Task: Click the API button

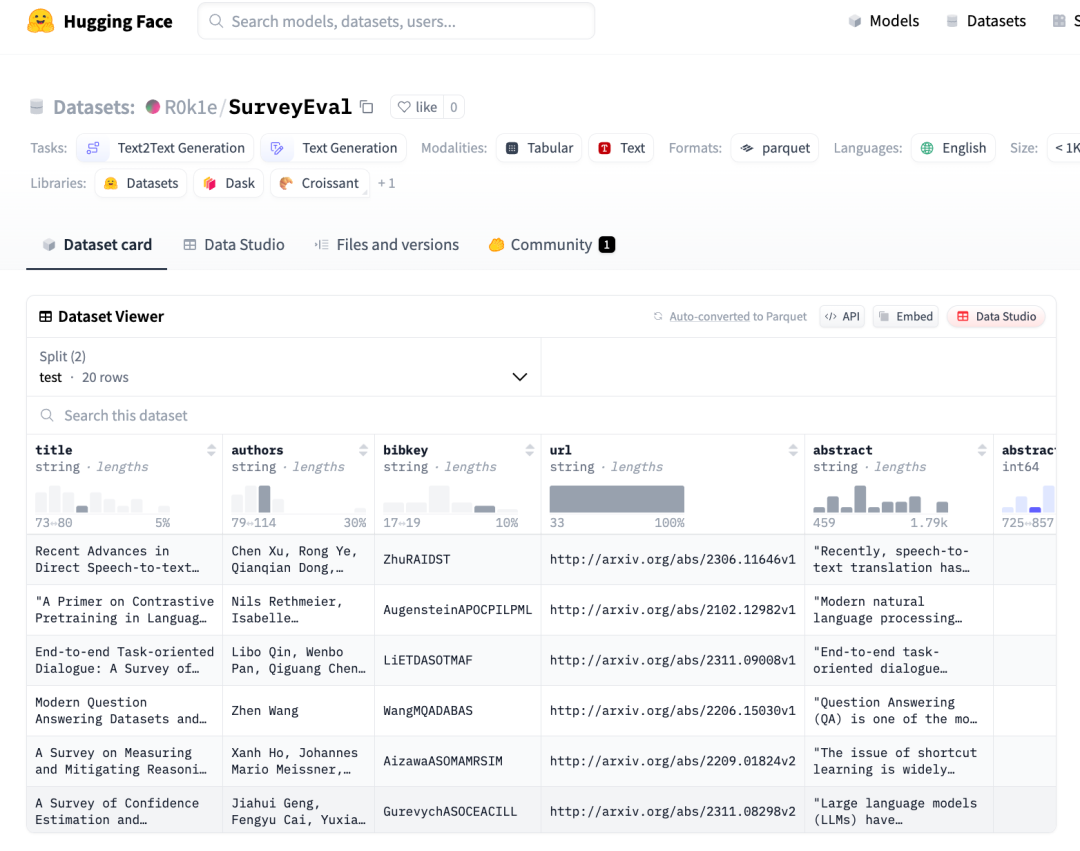Action: pyautogui.click(x=842, y=317)
